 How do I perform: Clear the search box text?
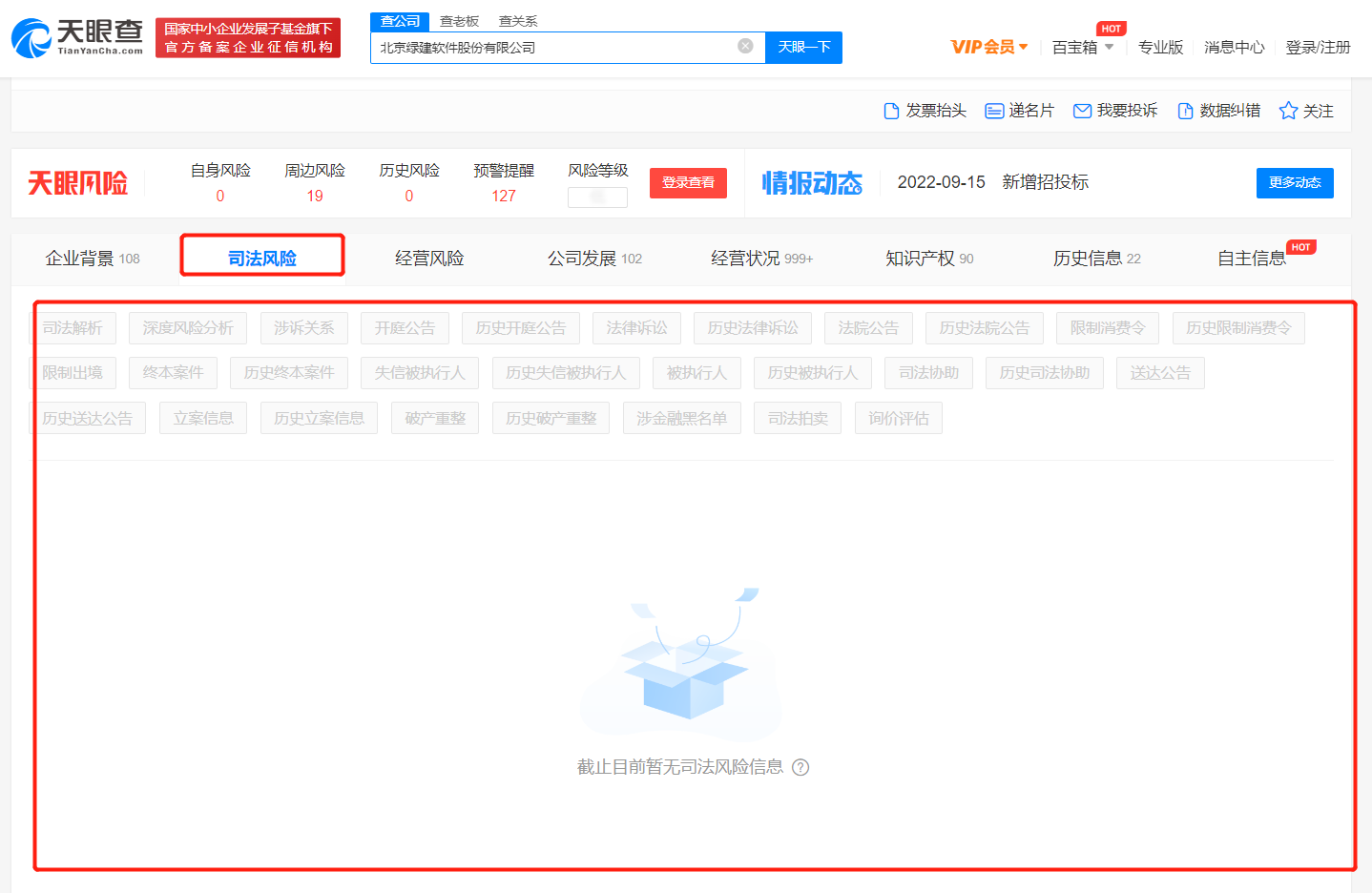coord(745,46)
